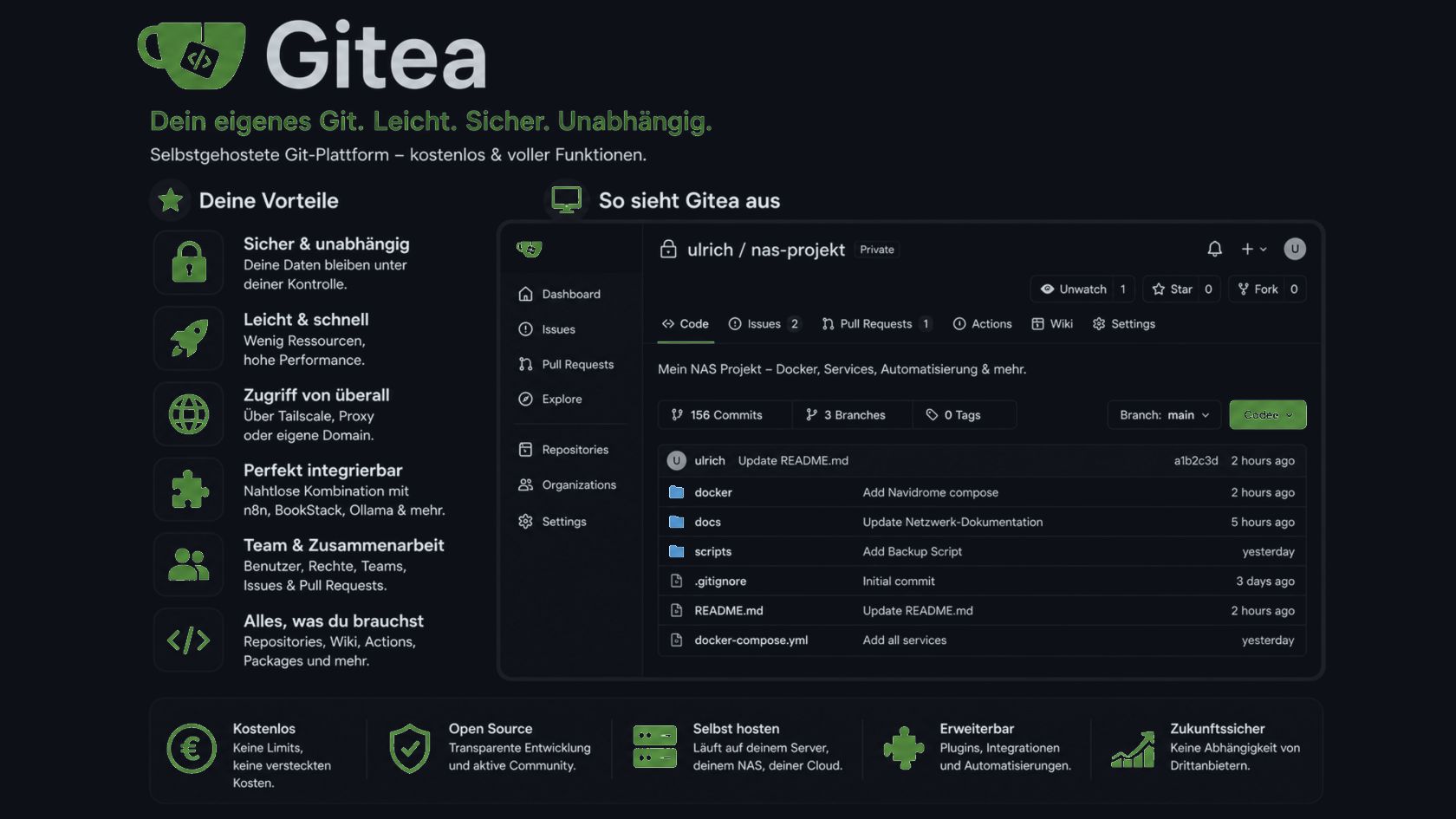Click the ulrich owner link in the title
The height and width of the screenshot is (819, 1456).
(x=710, y=250)
